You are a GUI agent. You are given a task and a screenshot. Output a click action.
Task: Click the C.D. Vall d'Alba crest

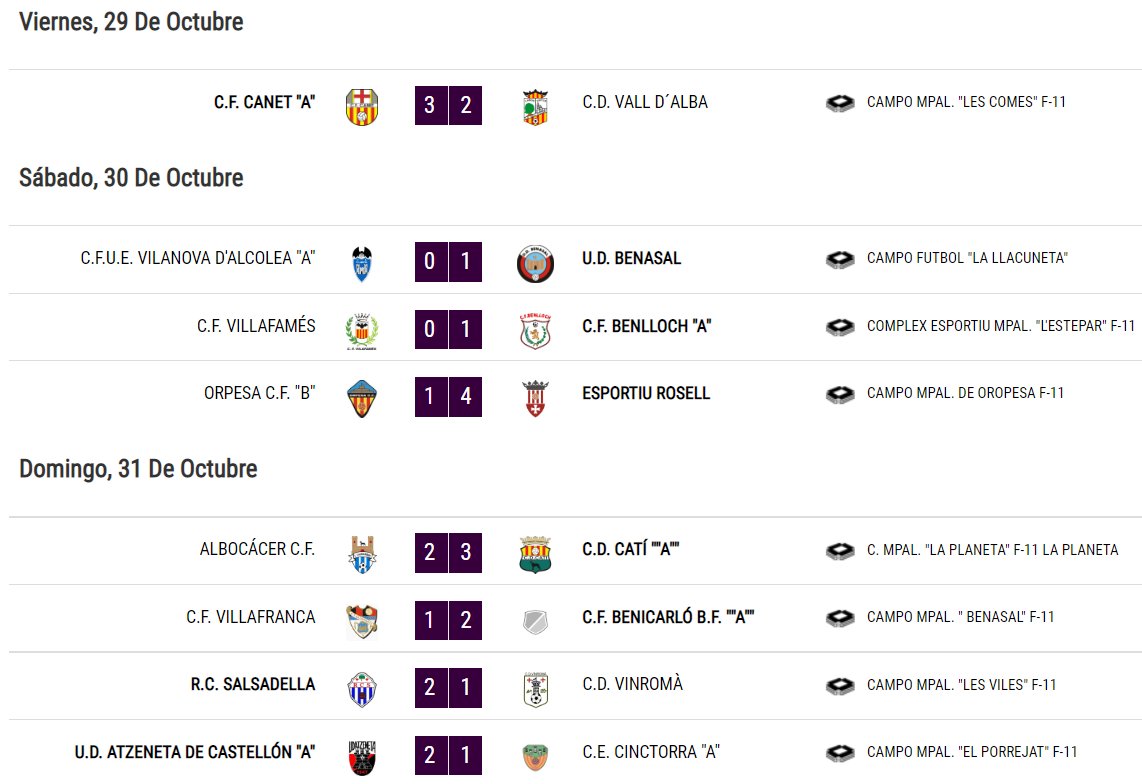click(535, 107)
